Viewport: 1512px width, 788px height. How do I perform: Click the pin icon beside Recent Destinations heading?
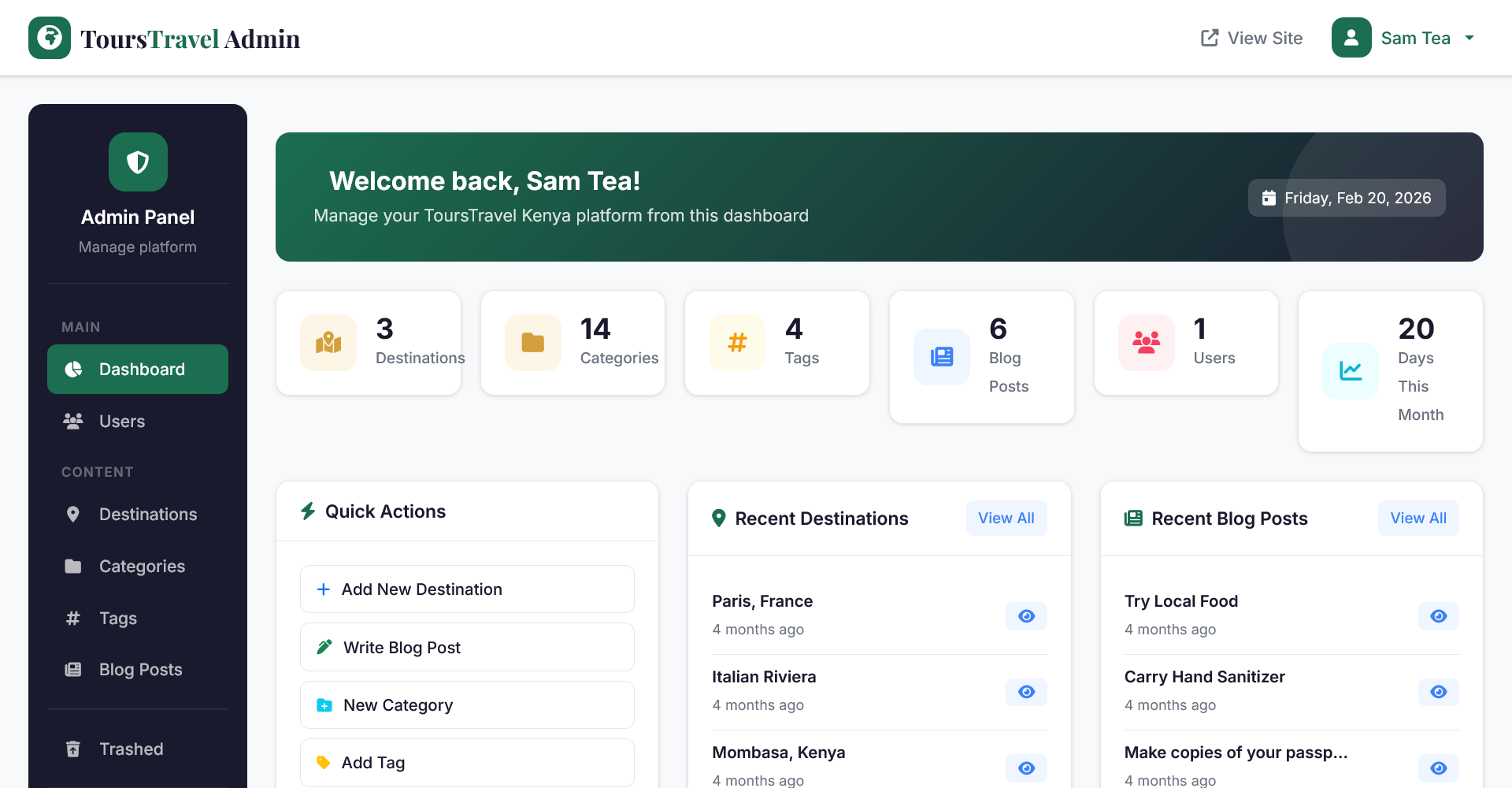[718, 518]
